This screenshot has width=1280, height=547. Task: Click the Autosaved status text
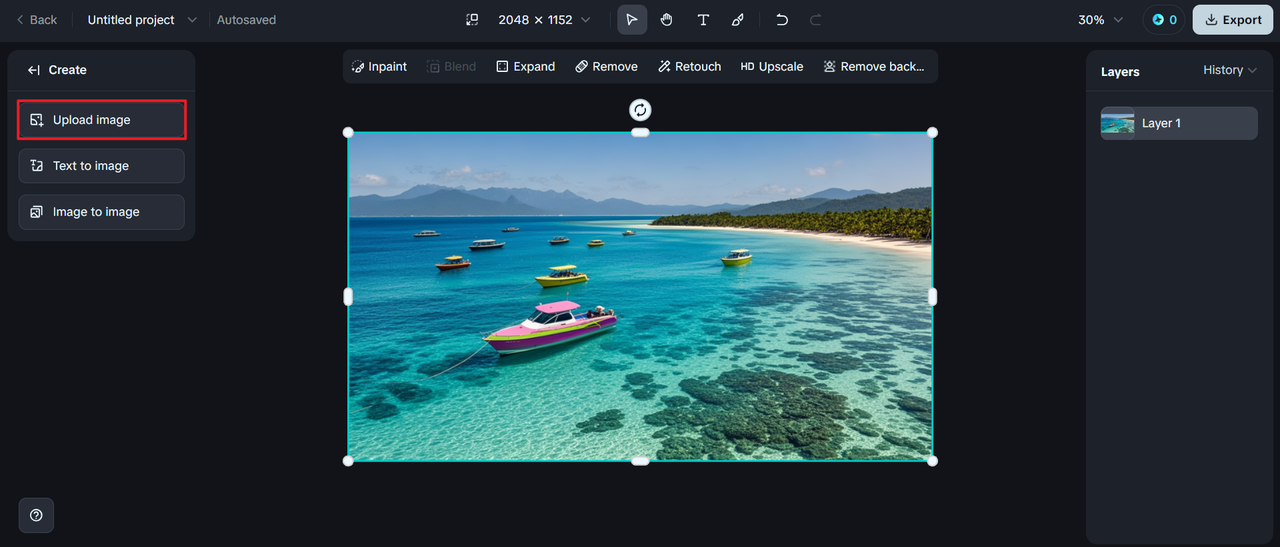point(246,20)
